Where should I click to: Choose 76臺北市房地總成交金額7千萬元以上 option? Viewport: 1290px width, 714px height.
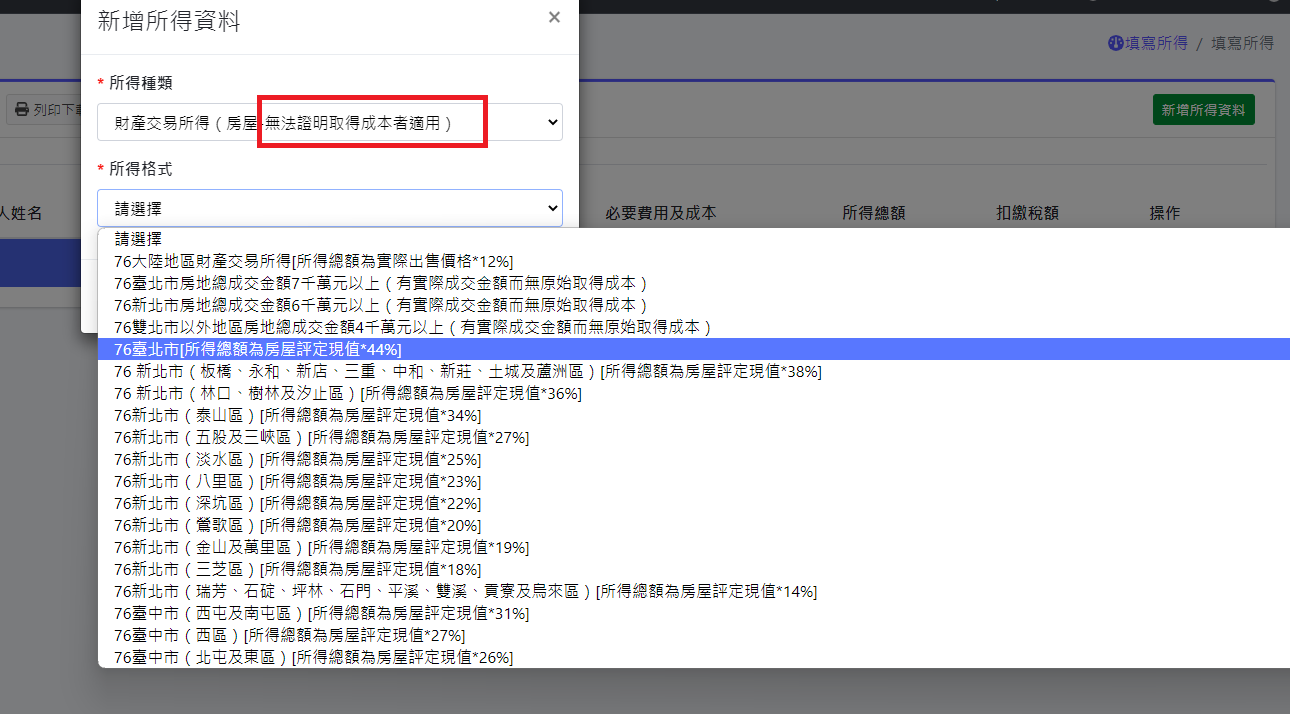[381, 283]
